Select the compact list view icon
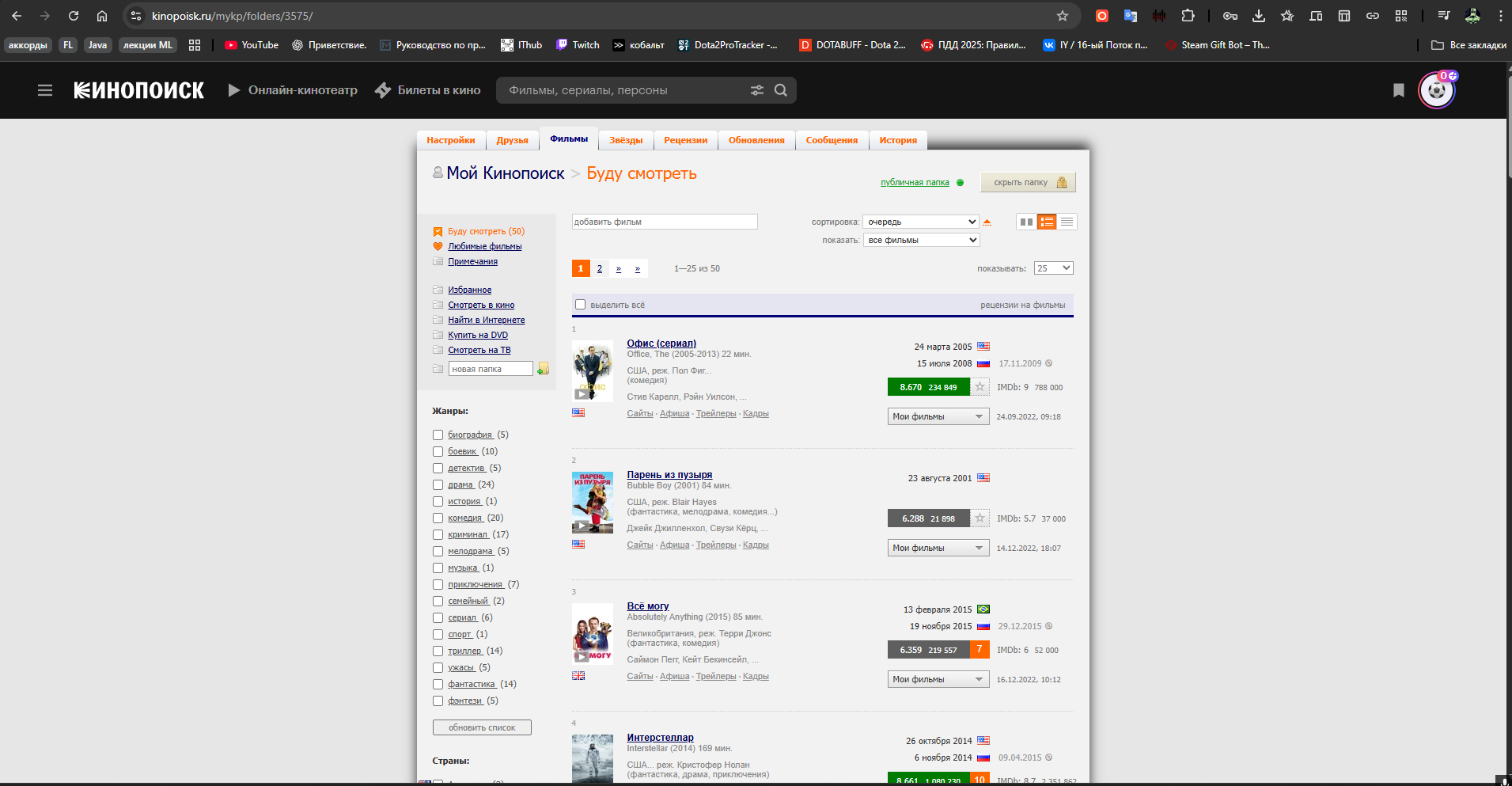Screen dimensions: 1512x786 [1067, 222]
